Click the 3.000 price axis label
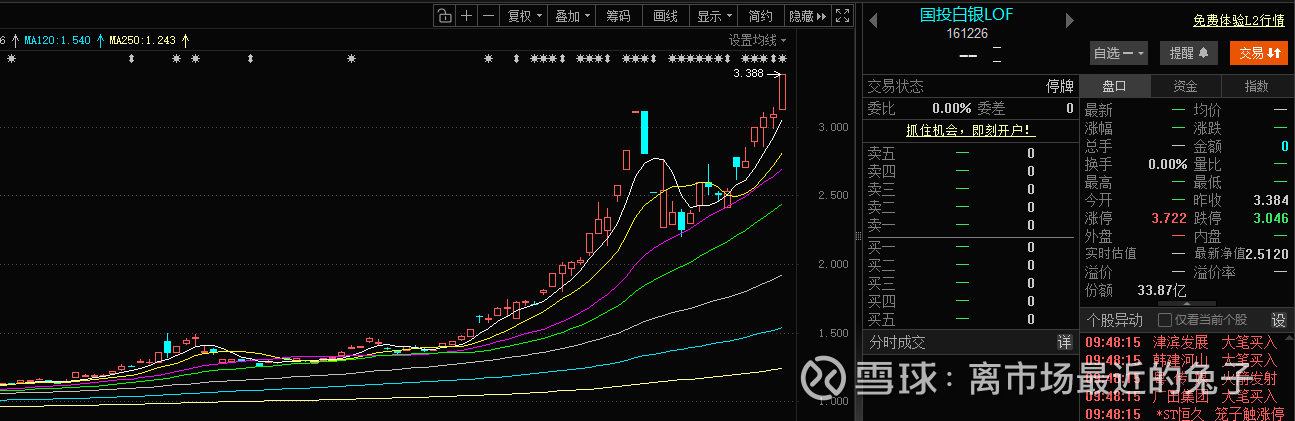This screenshot has width=1295, height=421. click(832, 127)
